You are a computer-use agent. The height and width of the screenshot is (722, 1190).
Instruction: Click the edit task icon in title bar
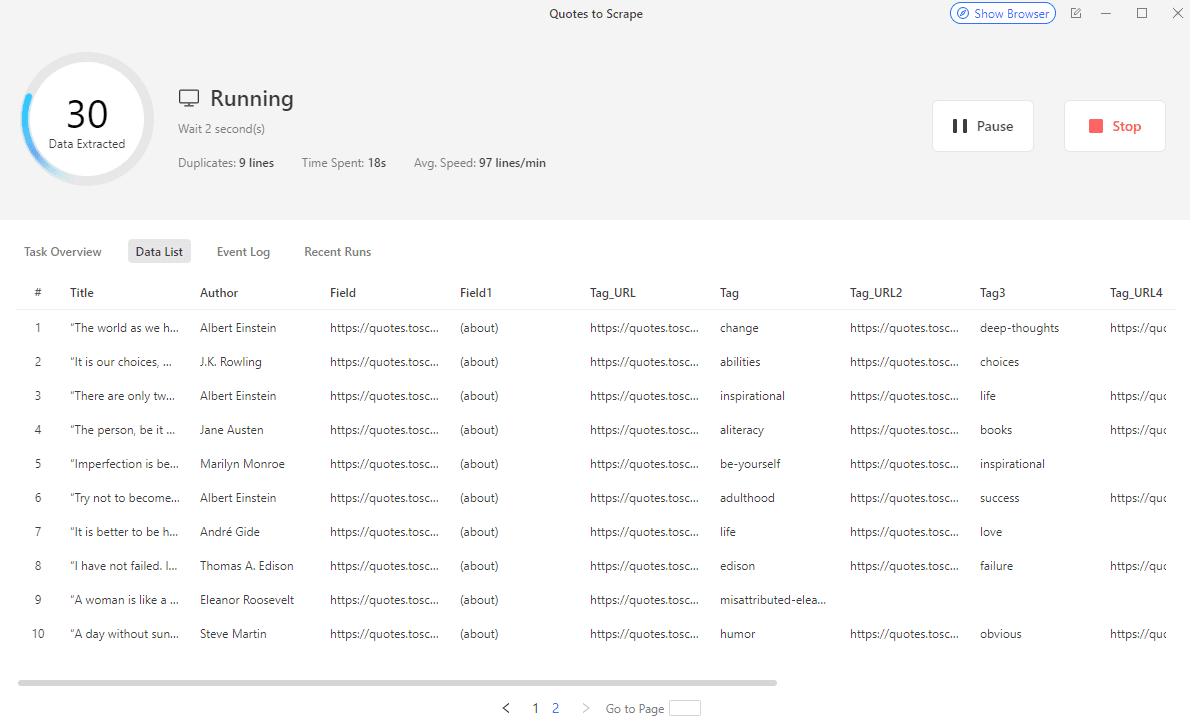pyautogui.click(x=1076, y=14)
